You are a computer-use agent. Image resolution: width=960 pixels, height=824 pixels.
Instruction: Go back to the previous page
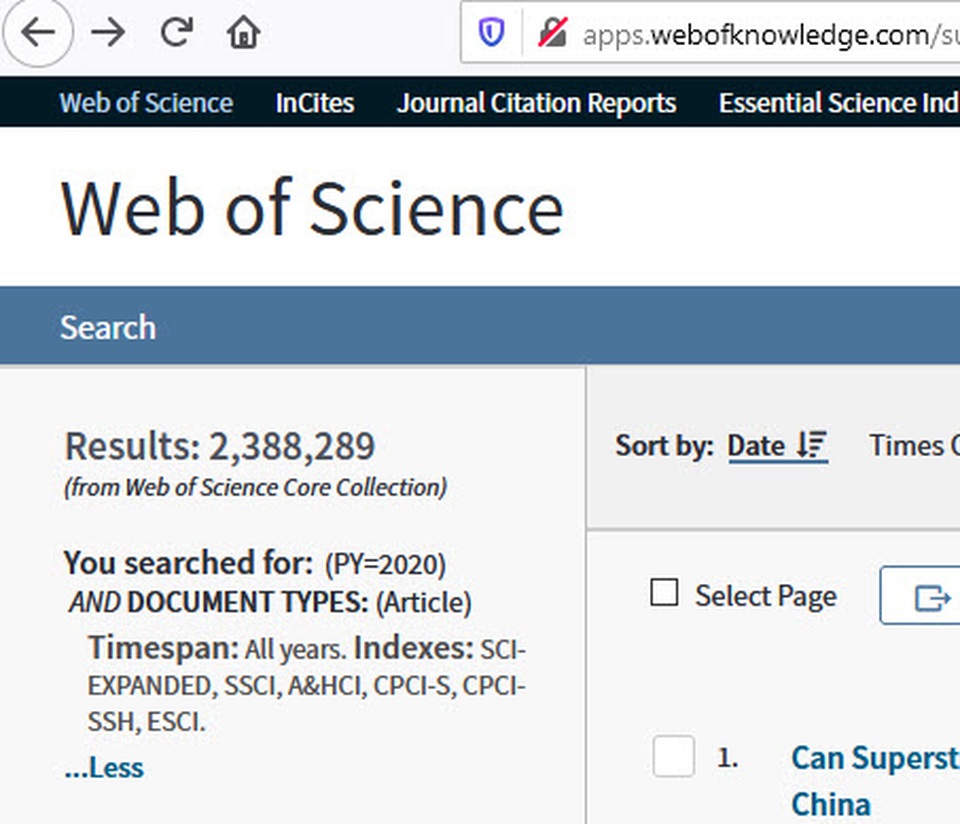point(38,32)
